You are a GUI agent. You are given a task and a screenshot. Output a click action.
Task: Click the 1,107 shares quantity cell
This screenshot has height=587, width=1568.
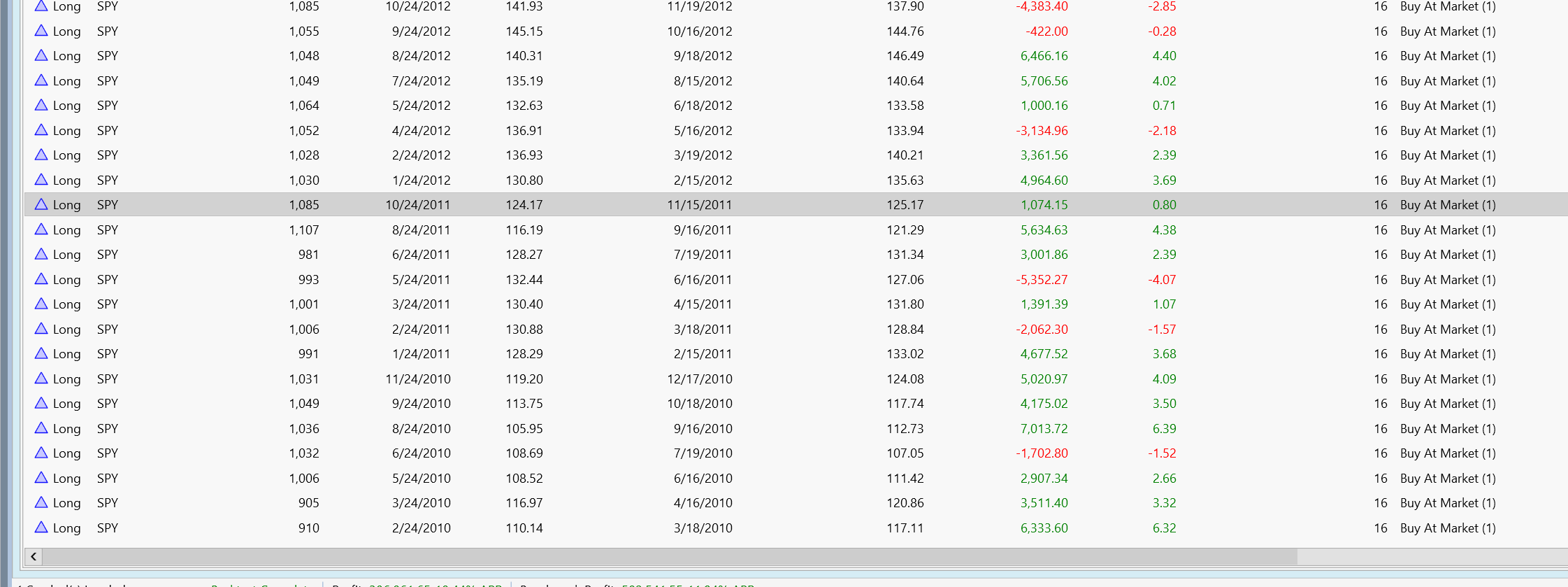(x=304, y=229)
